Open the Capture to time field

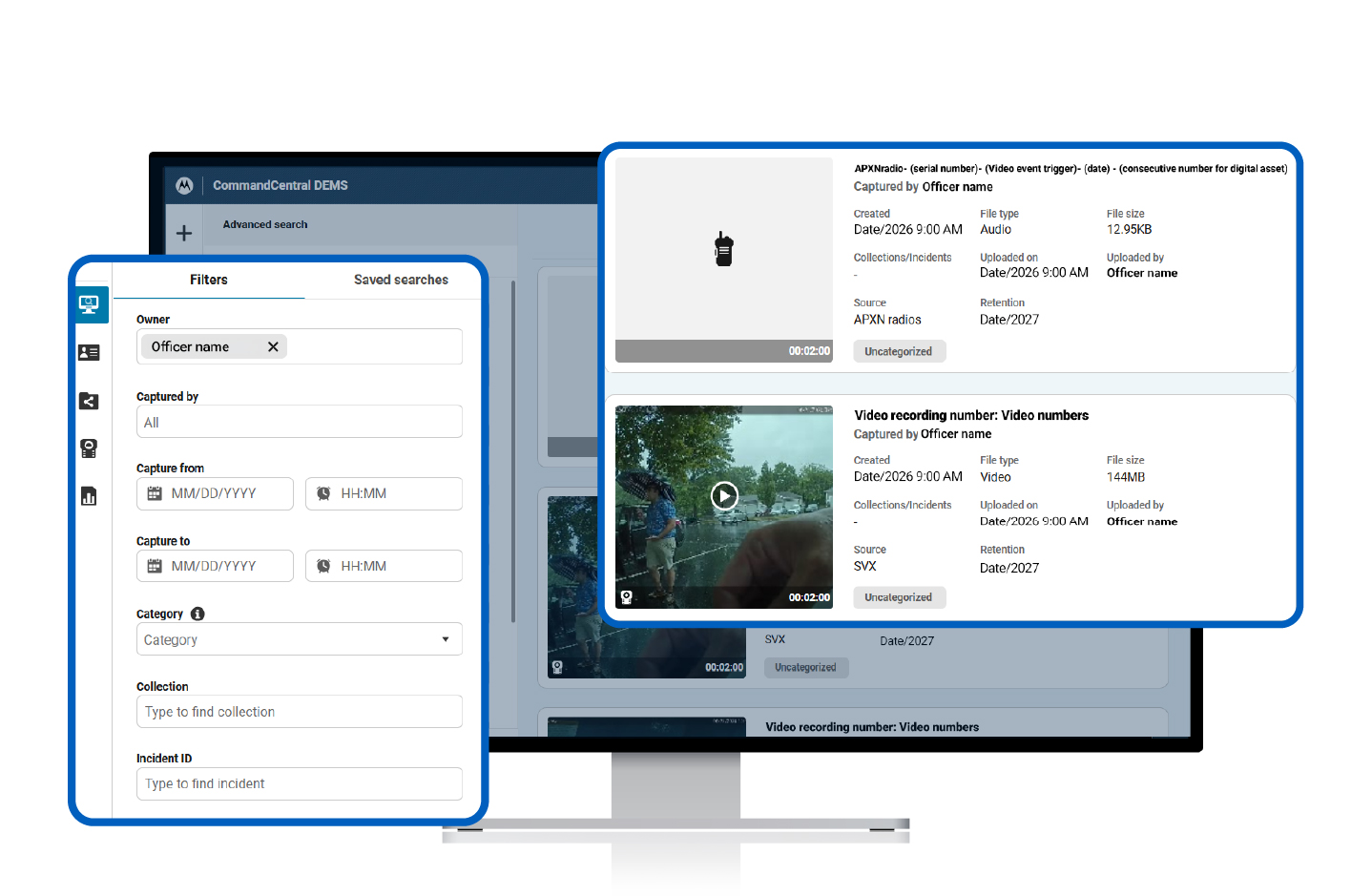click(x=384, y=566)
